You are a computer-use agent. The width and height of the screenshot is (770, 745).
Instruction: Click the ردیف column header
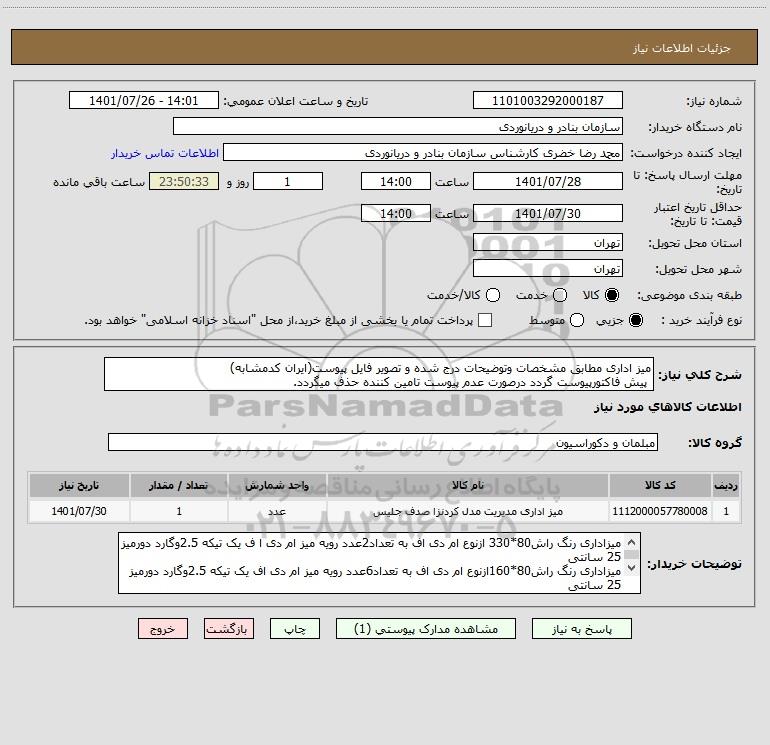[x=726, y=485]
